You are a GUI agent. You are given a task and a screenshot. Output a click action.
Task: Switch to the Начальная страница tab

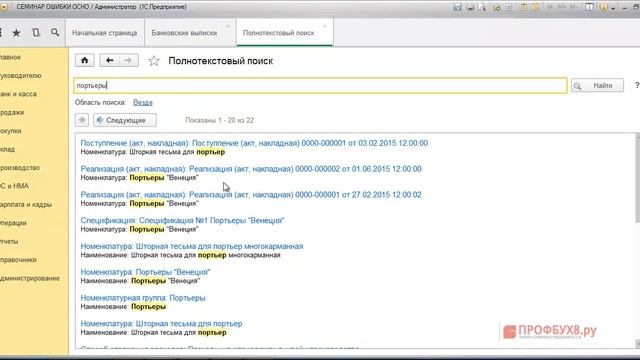[x=104, y=33]
